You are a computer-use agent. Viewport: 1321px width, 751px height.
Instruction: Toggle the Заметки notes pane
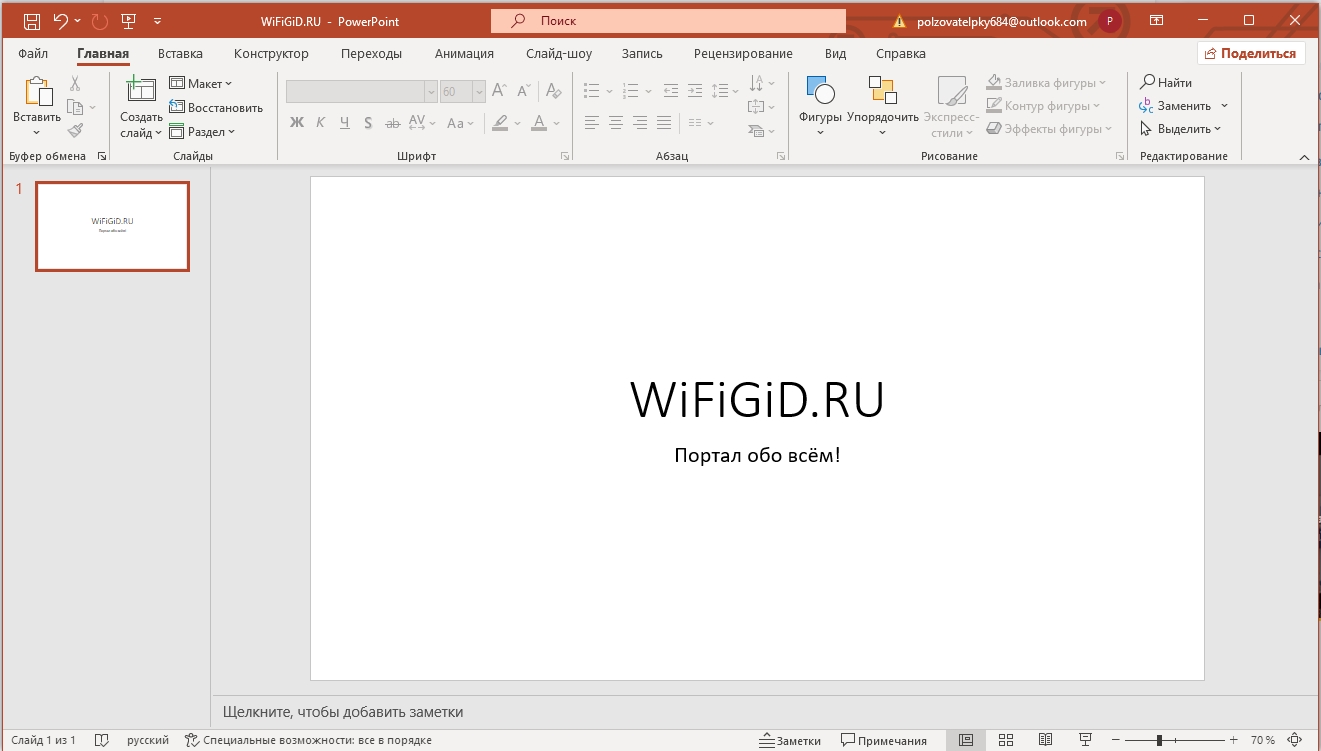[x=791, y=741]
